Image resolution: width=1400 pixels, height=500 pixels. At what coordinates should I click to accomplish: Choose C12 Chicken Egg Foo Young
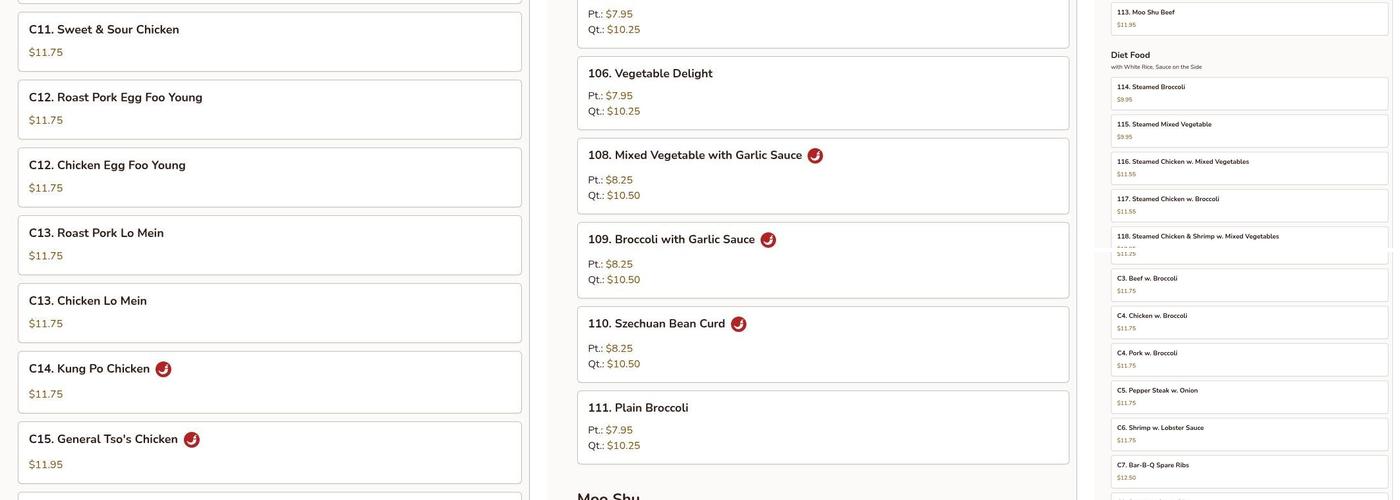tap(269, 177)
